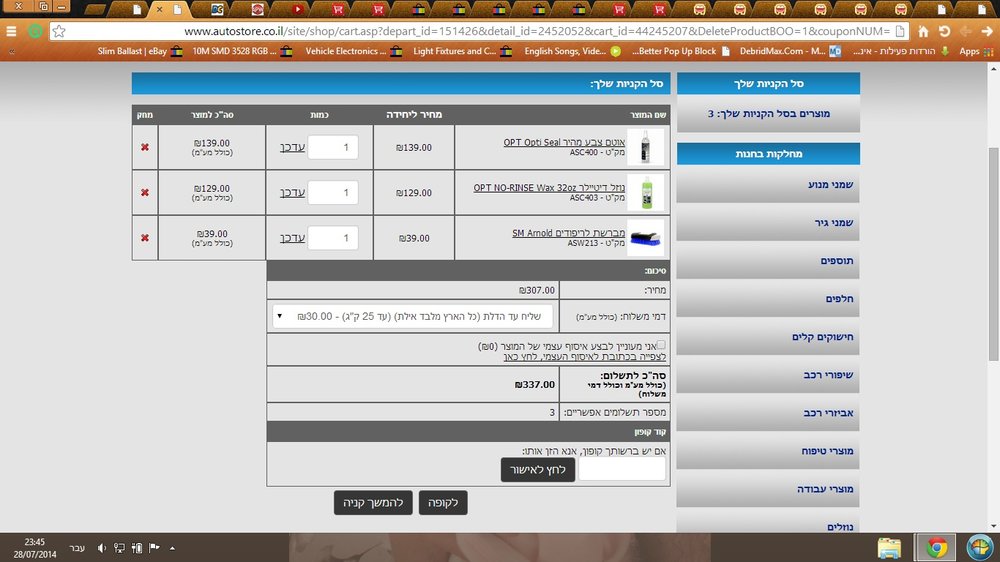Click quantity field for SM Arnold brush
This screenshot has width=1000, height=562.
coord(333,238)
